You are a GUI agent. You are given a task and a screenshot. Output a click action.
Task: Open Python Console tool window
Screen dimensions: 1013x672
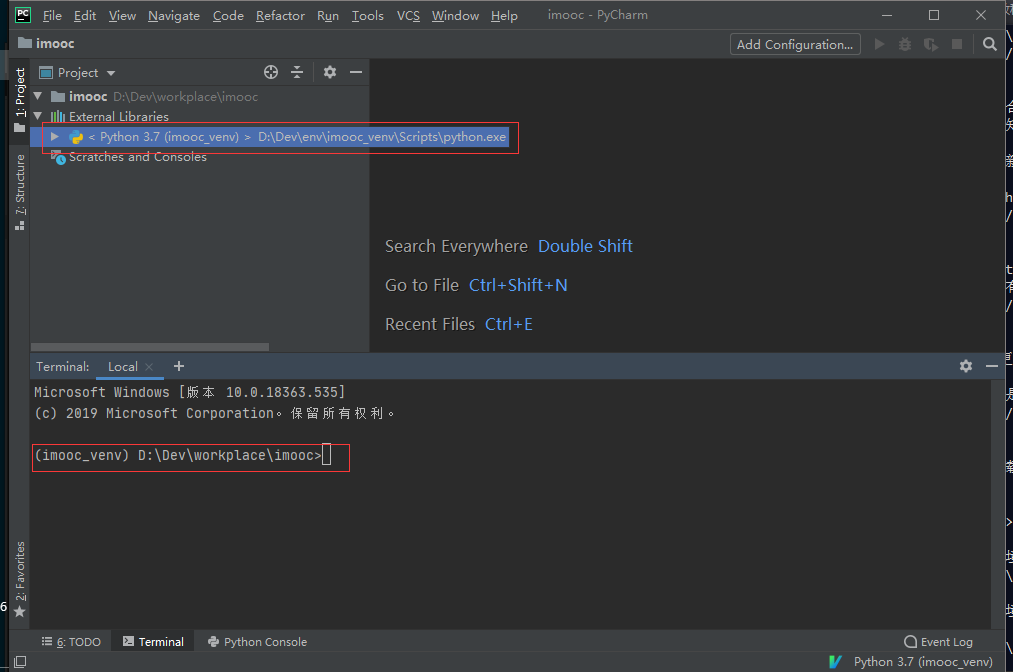coord(257,642)
